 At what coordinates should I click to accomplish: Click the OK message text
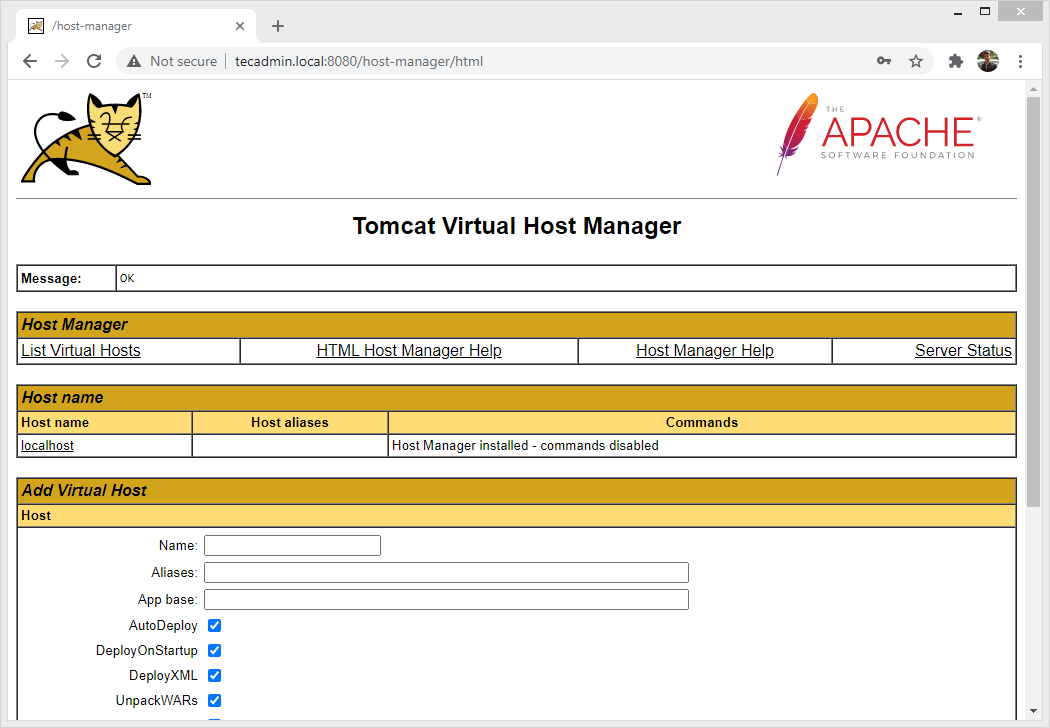click(127, 278)
